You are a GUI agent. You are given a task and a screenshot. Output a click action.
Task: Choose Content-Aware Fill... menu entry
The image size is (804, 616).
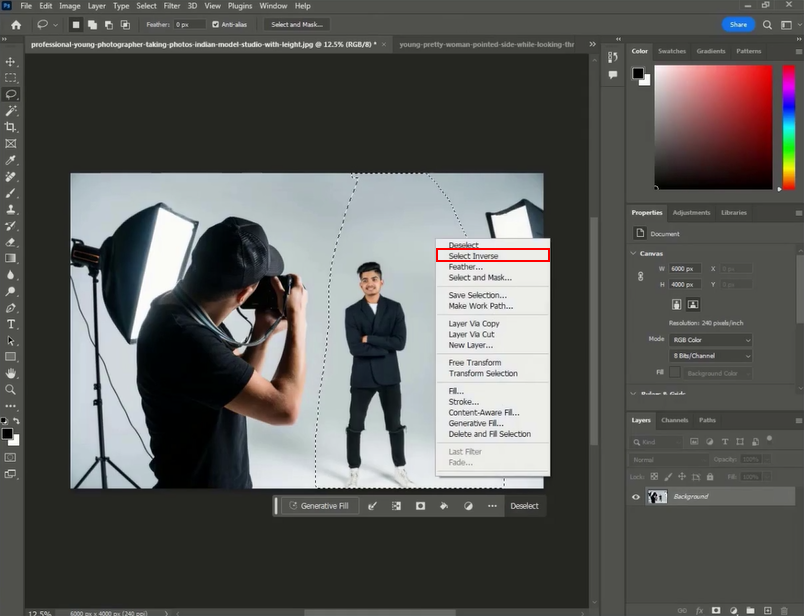[x=492, y=413]
